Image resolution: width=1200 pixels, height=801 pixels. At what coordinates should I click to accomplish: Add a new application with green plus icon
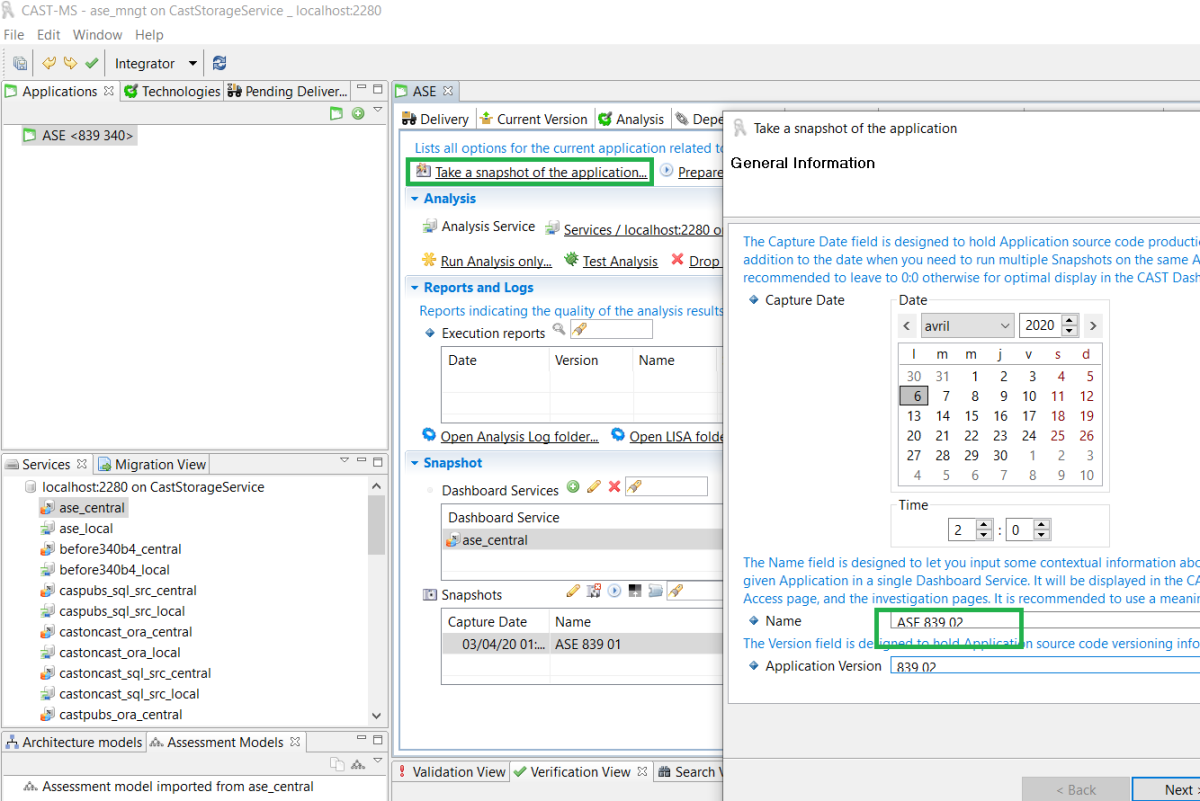tap(358, 113)
